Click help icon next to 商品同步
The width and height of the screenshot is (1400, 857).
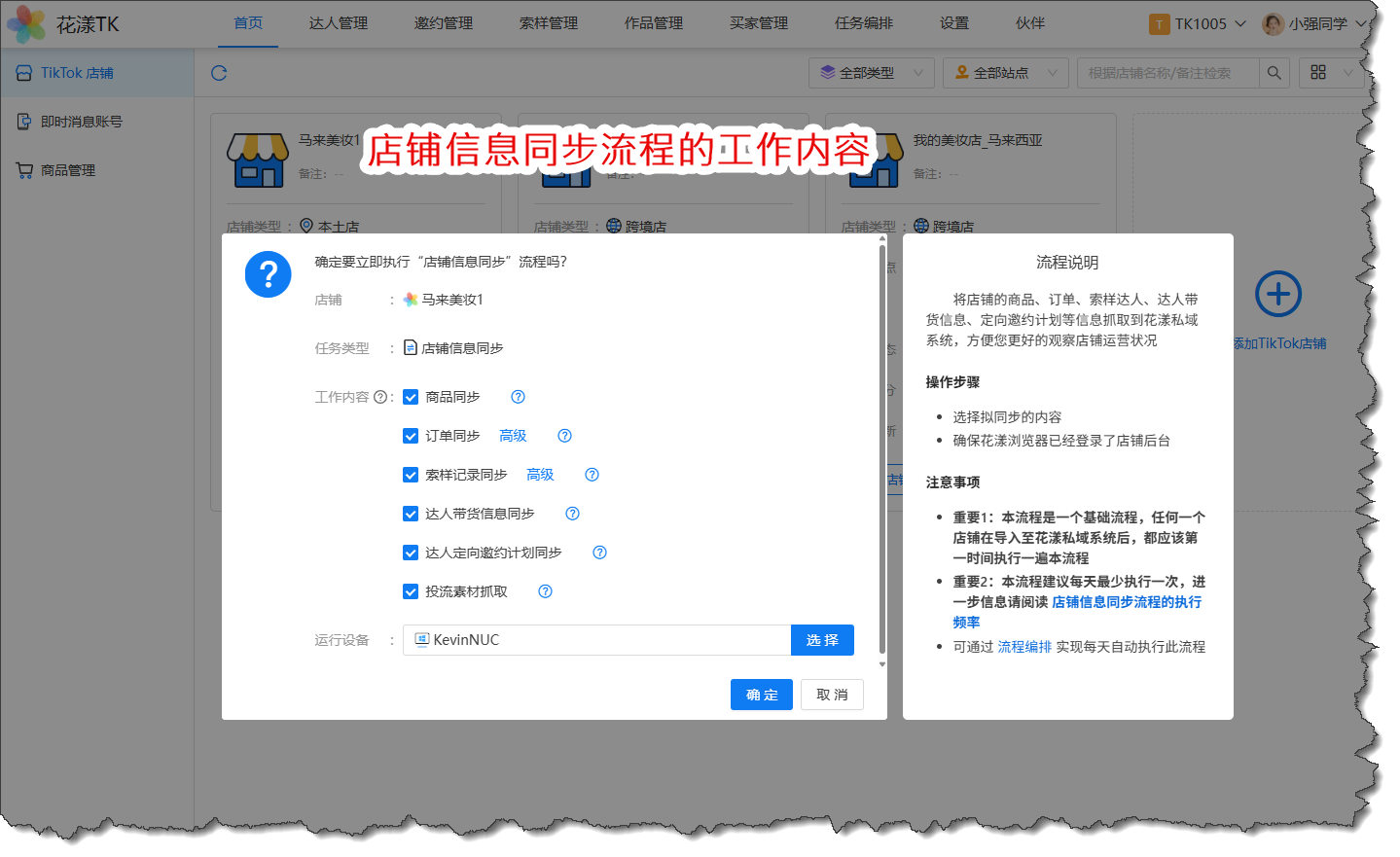(x=519, y=397)
